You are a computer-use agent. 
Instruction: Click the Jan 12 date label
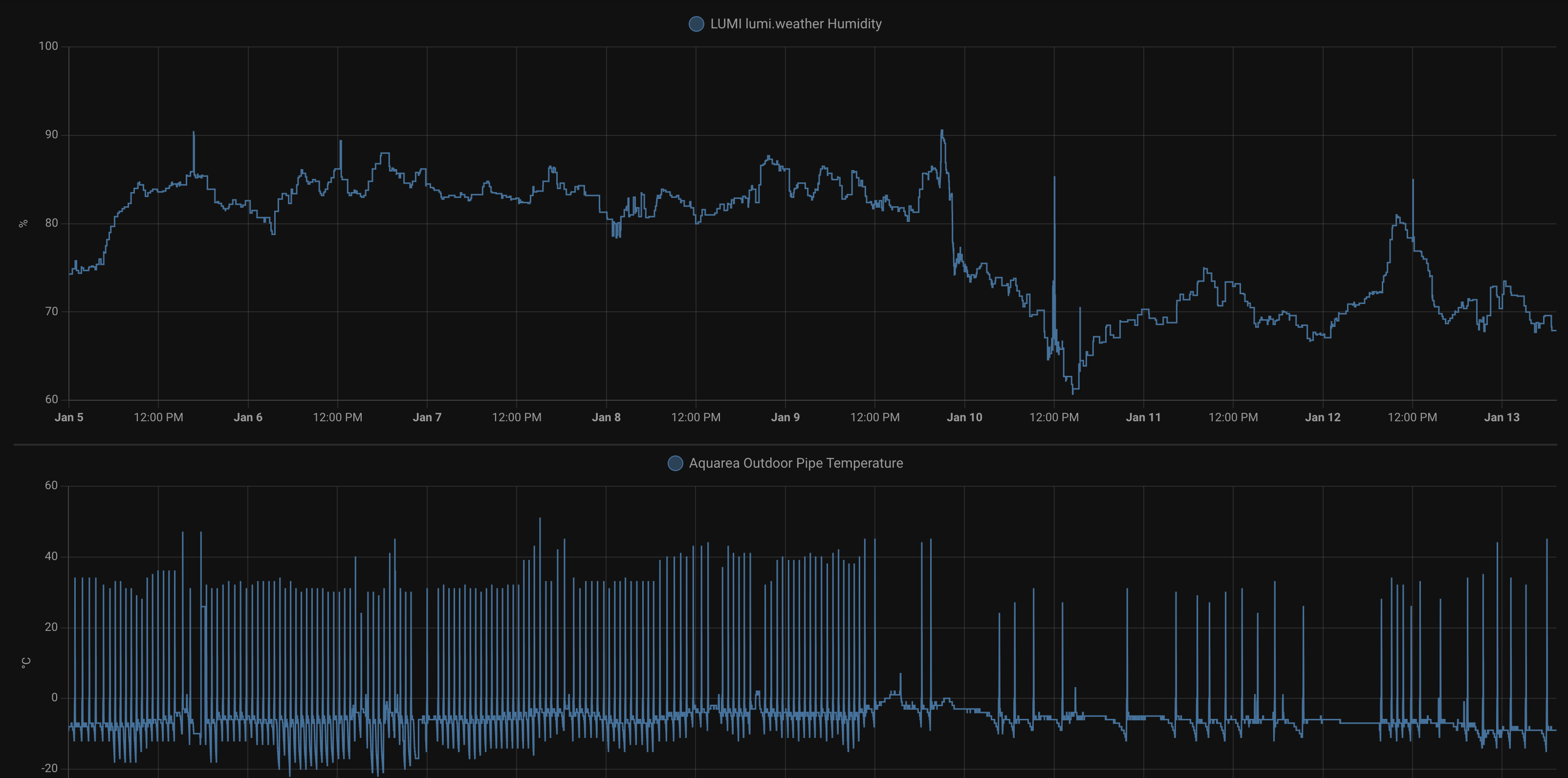click(1323, 418)
